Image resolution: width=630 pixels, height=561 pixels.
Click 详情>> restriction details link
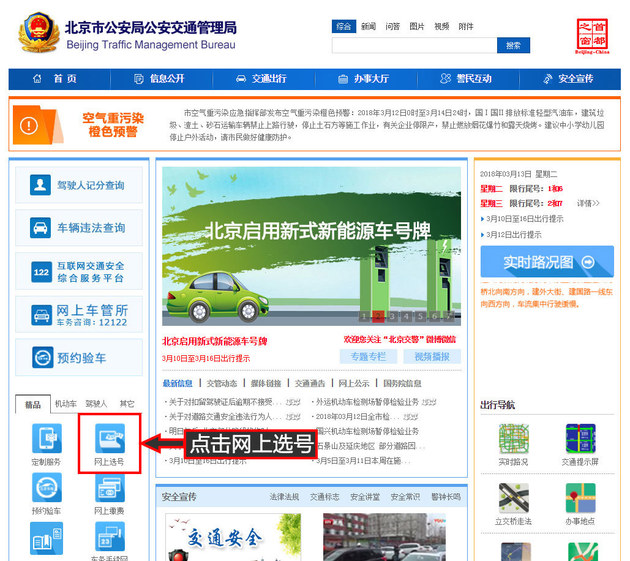tap(588, 203)
